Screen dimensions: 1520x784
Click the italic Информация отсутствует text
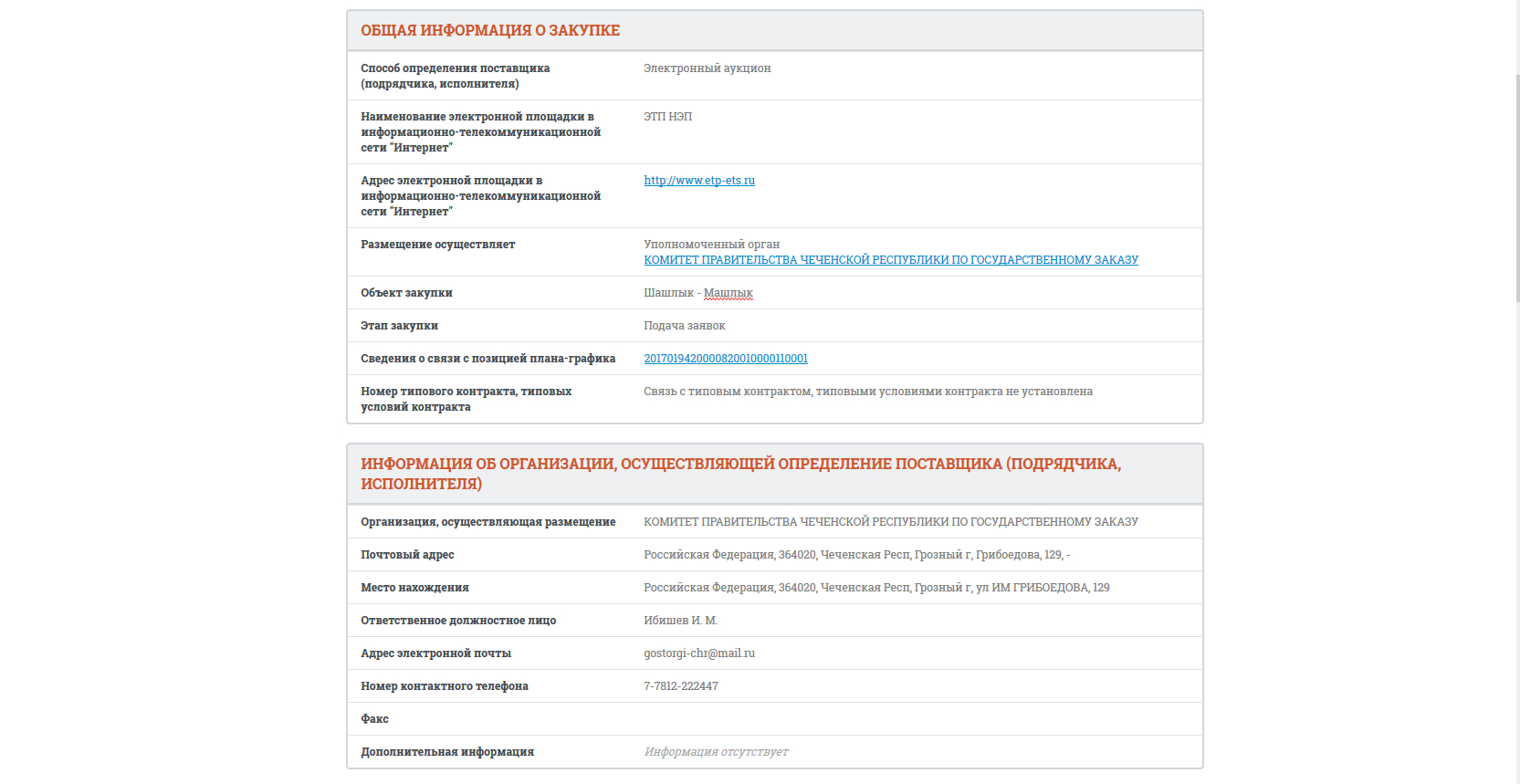(715, 752)
